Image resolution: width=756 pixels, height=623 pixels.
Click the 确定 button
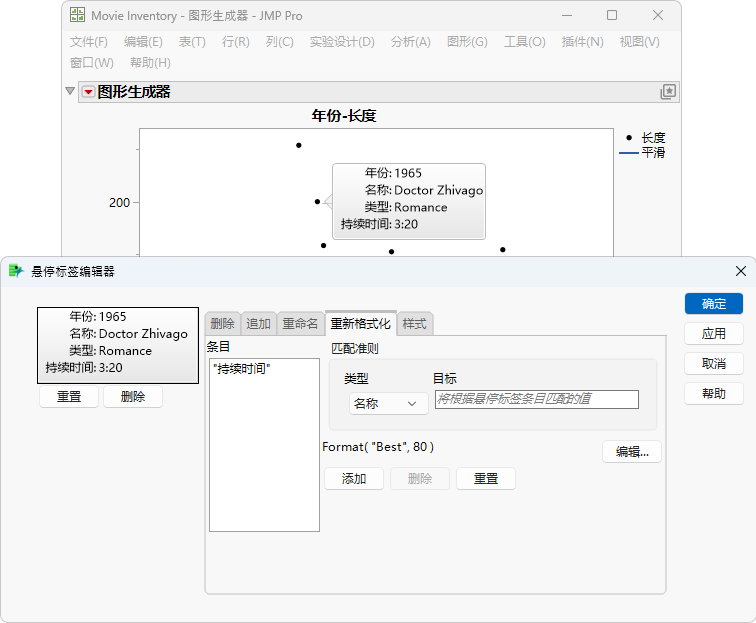(714, 304)
